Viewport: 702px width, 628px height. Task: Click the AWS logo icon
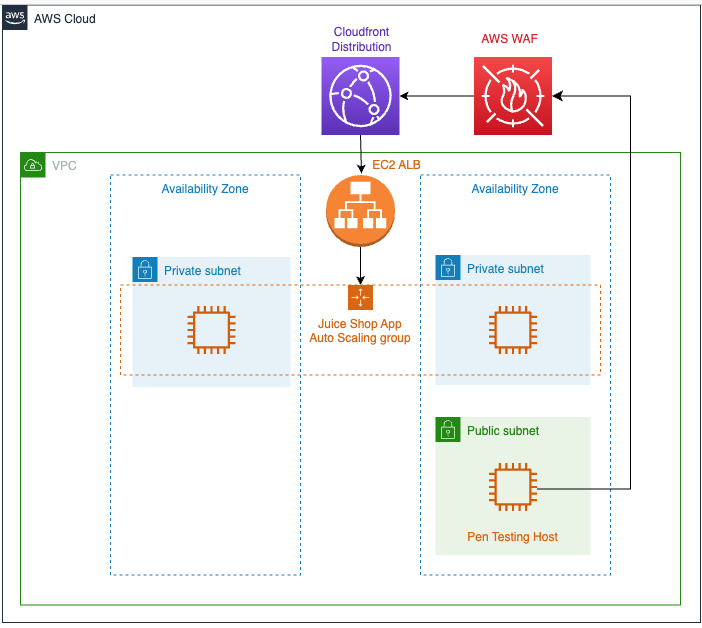tap(15, 18)
